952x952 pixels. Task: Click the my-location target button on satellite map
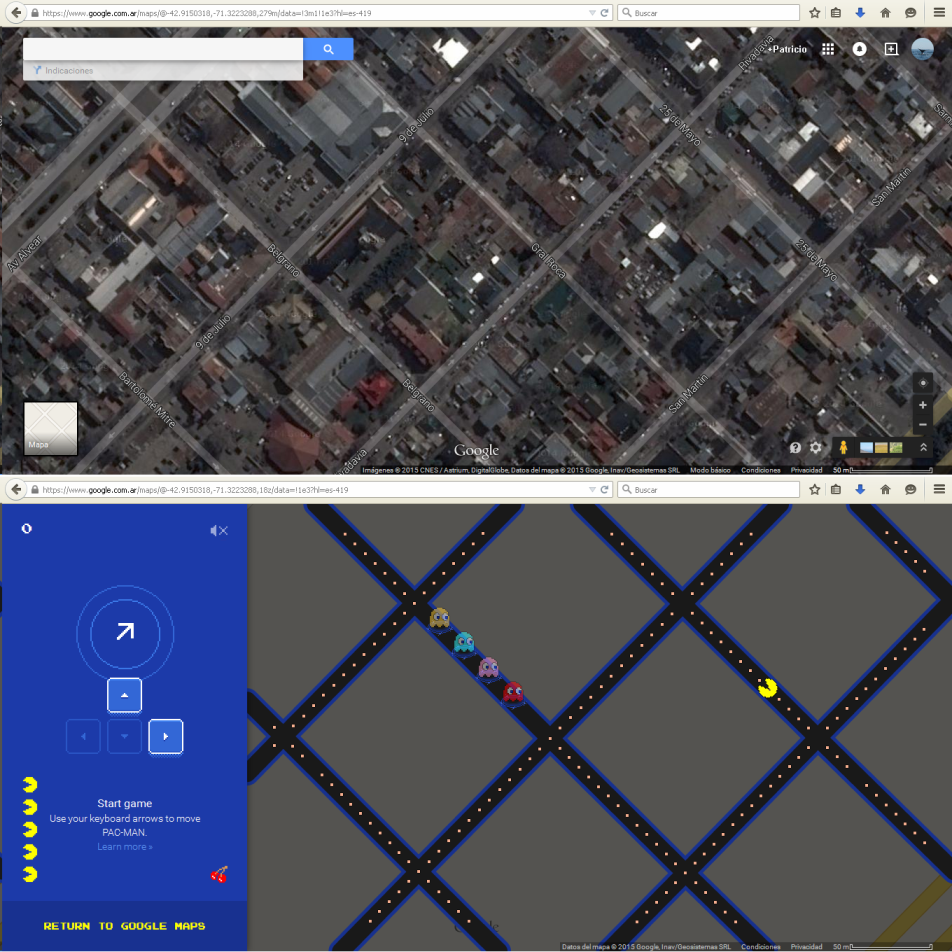pyautogui.click(x=922, y=383)
